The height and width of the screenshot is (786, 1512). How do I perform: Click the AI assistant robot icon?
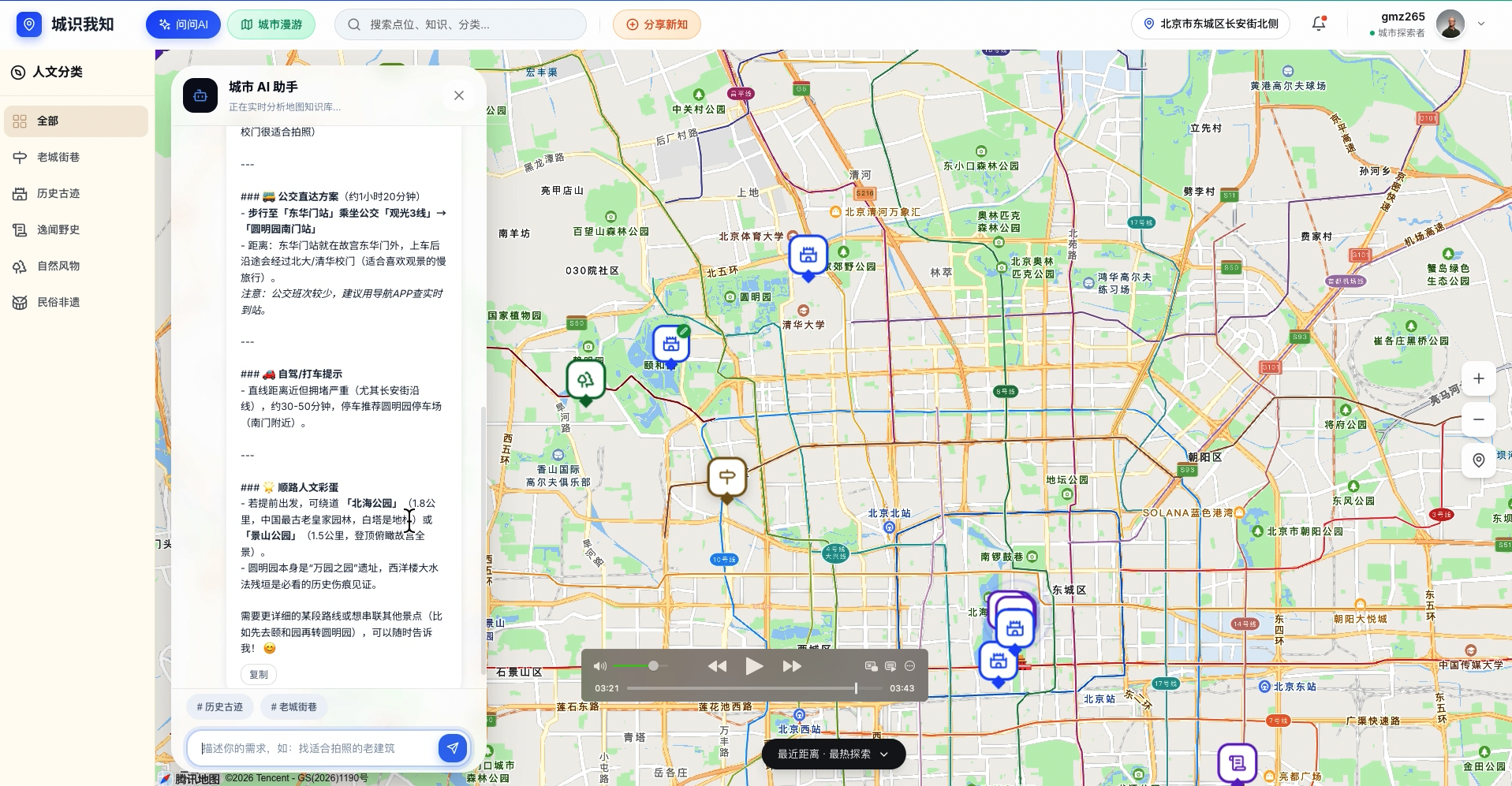pos(200,95)
